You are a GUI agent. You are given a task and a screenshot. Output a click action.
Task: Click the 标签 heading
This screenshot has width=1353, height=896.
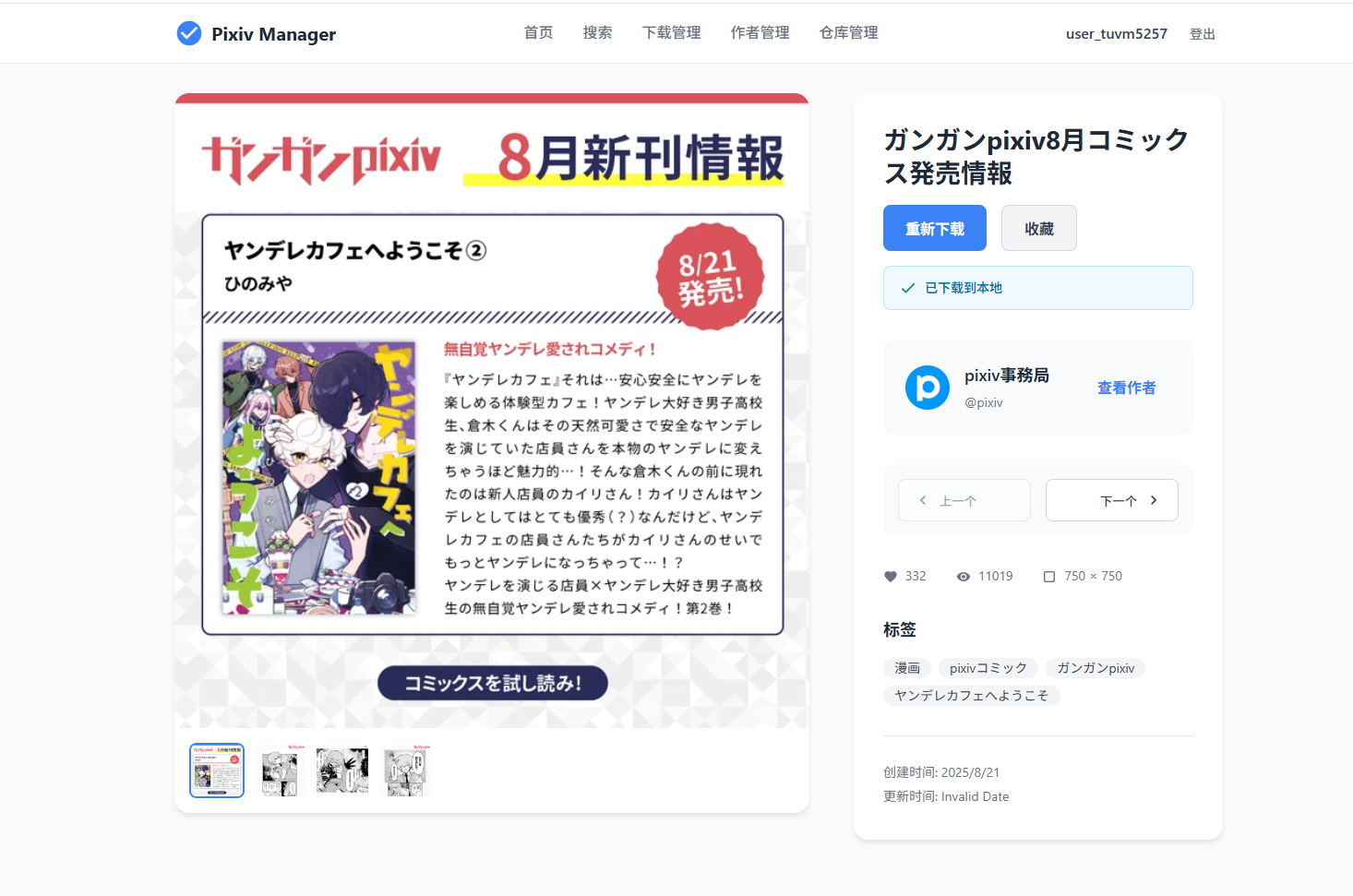point(900,629)
